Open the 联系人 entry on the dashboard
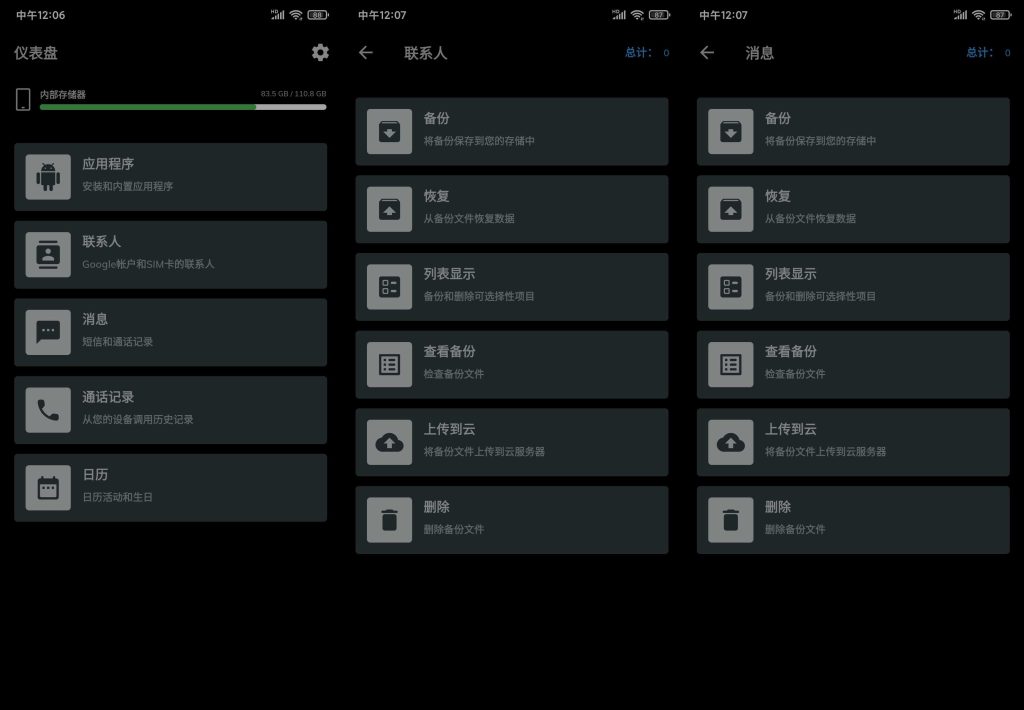Viewport: 1024px width, 710px height. [x=170, y=254]
